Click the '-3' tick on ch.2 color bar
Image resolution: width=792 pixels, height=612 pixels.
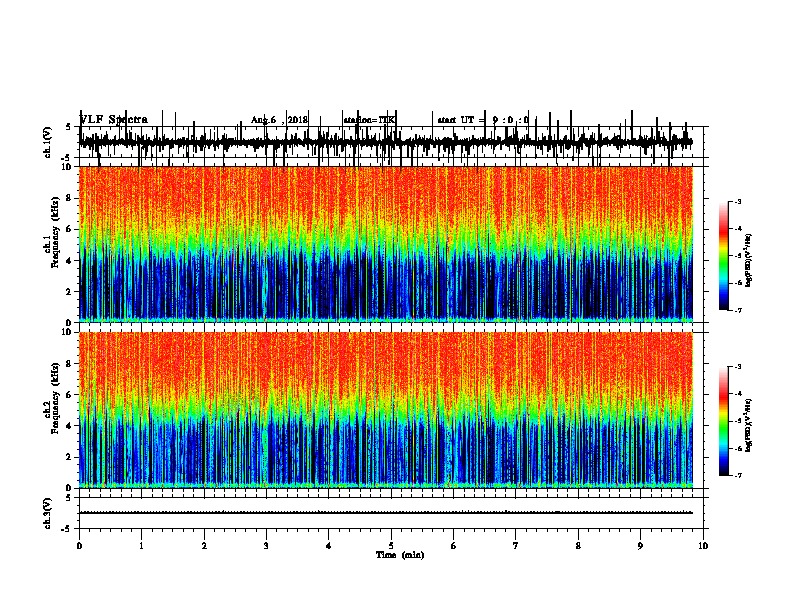point(737,367)
